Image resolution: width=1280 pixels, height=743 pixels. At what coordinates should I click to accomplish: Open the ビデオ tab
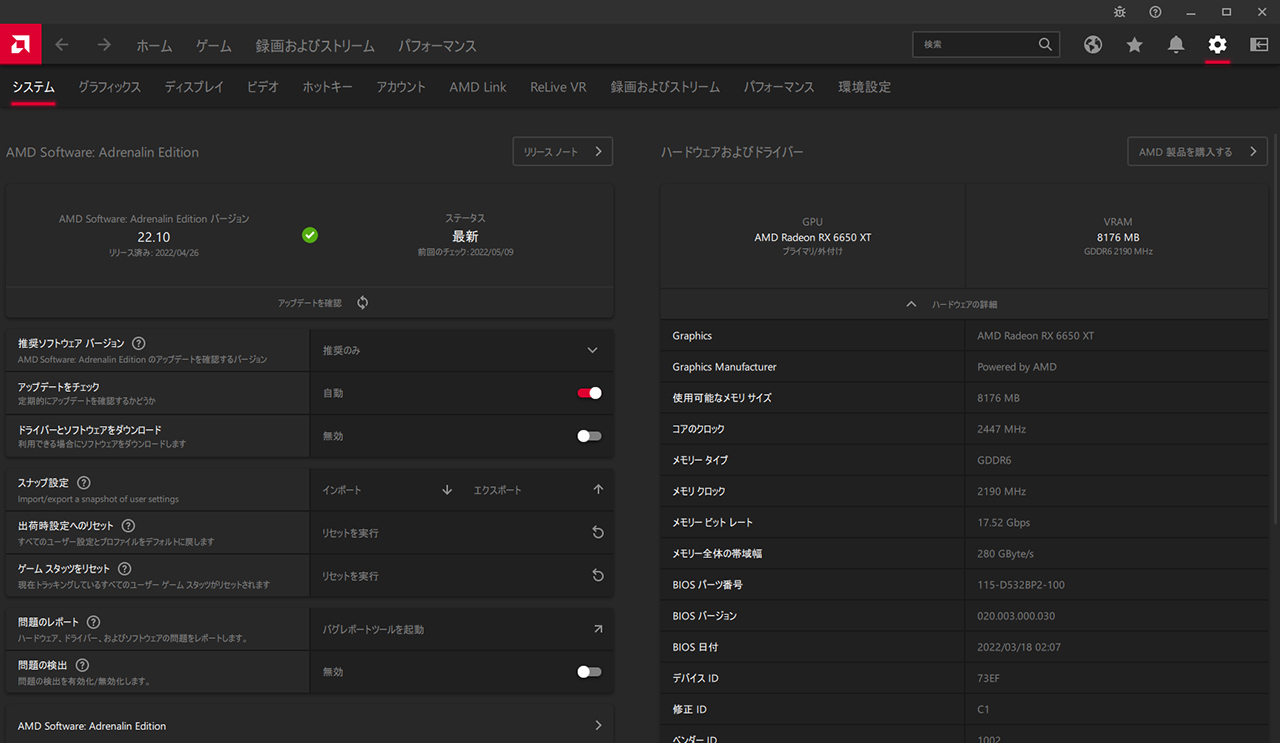[x=263, y=87]
